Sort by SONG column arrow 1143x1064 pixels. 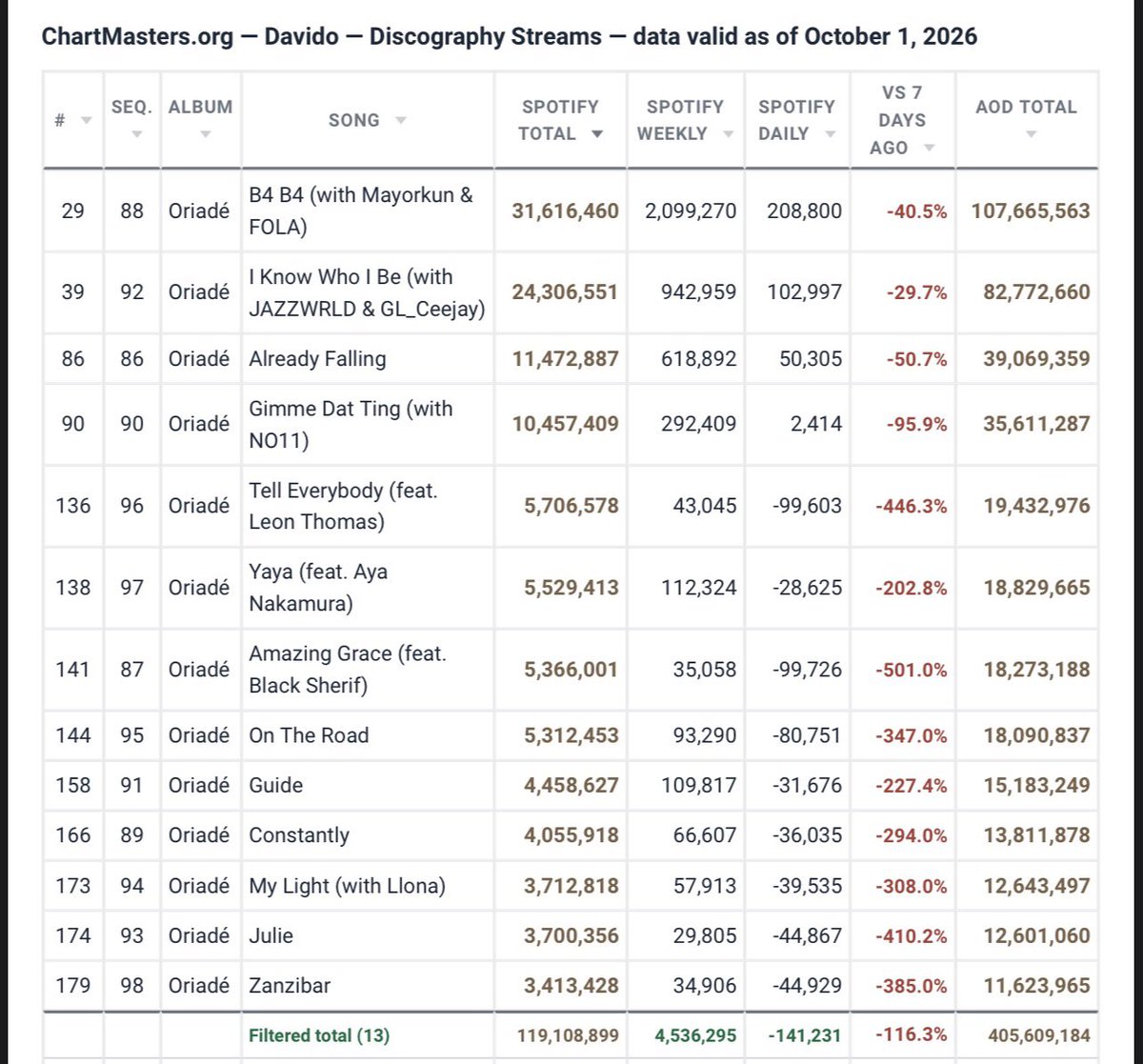(401, 121)
